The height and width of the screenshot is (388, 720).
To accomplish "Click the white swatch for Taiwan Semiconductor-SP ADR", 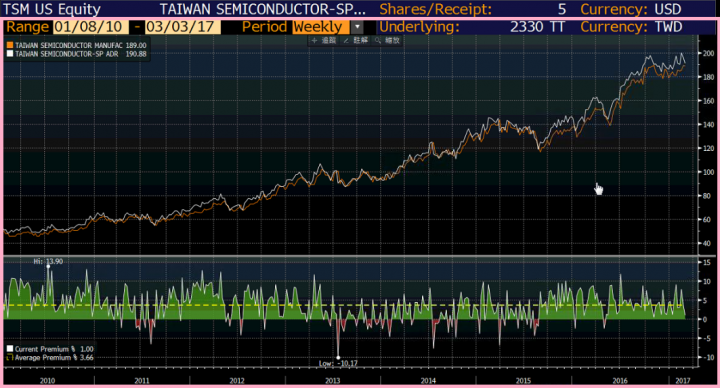I will pos(10,54).
